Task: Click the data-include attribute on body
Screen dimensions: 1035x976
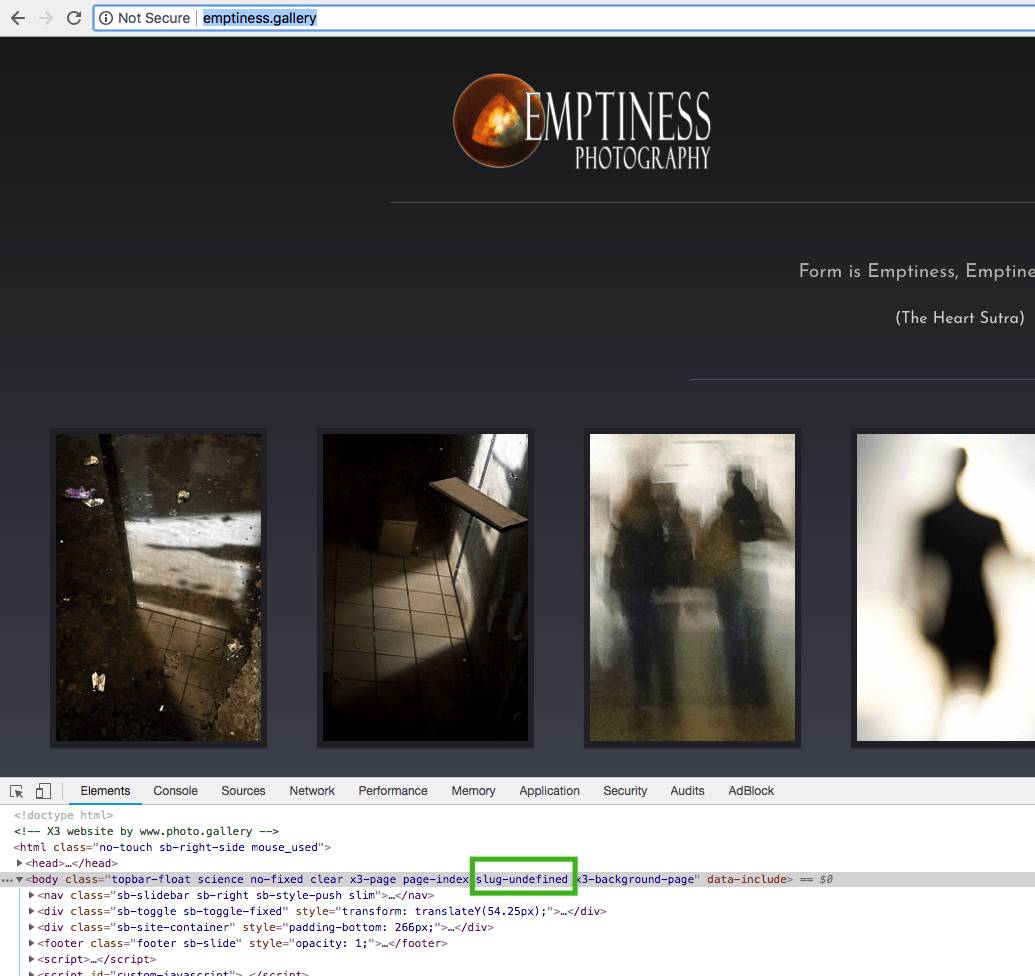Action: click(x=747, y=879)
